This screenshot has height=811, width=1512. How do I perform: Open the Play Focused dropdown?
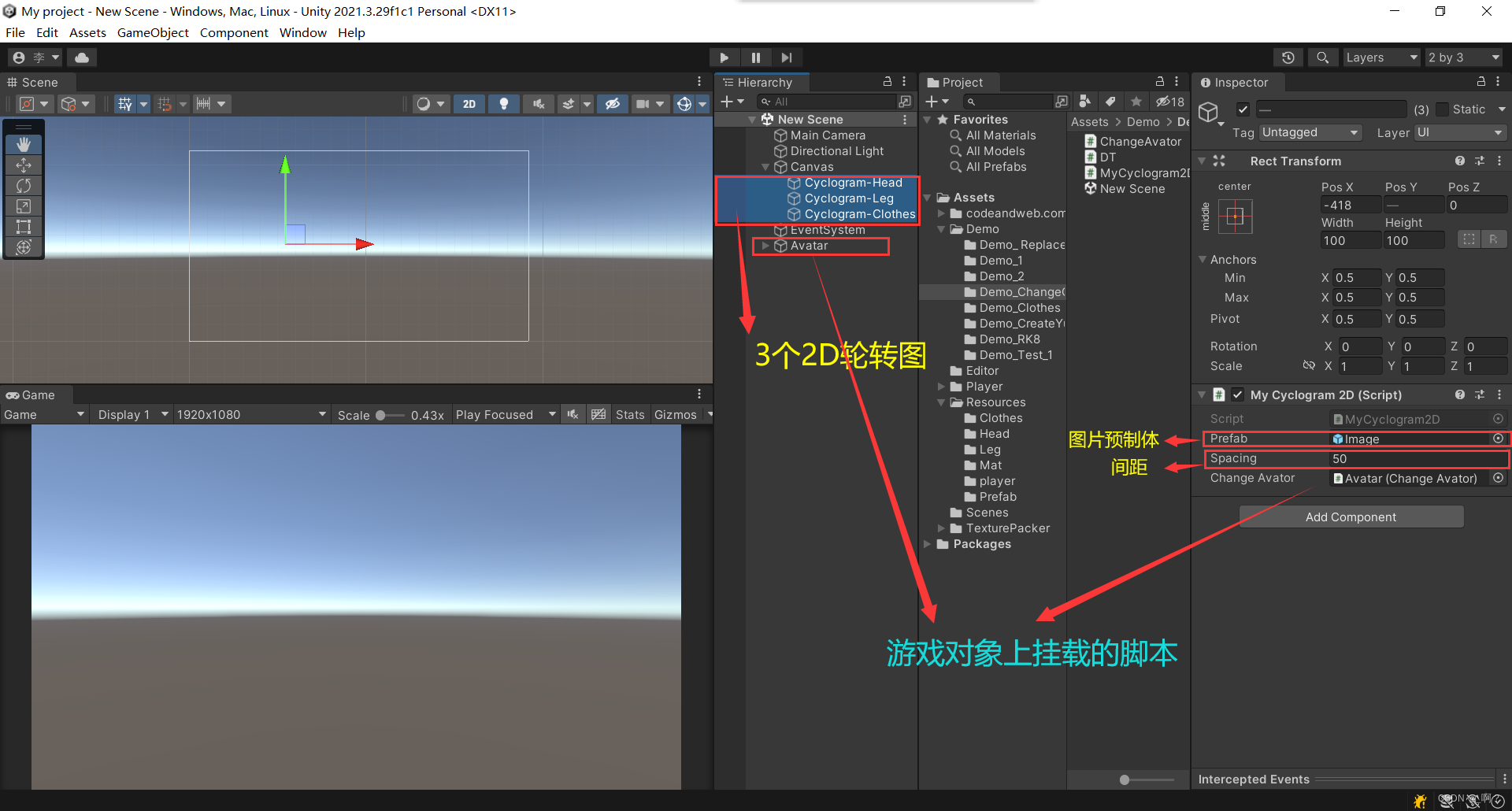coord(506,415)
